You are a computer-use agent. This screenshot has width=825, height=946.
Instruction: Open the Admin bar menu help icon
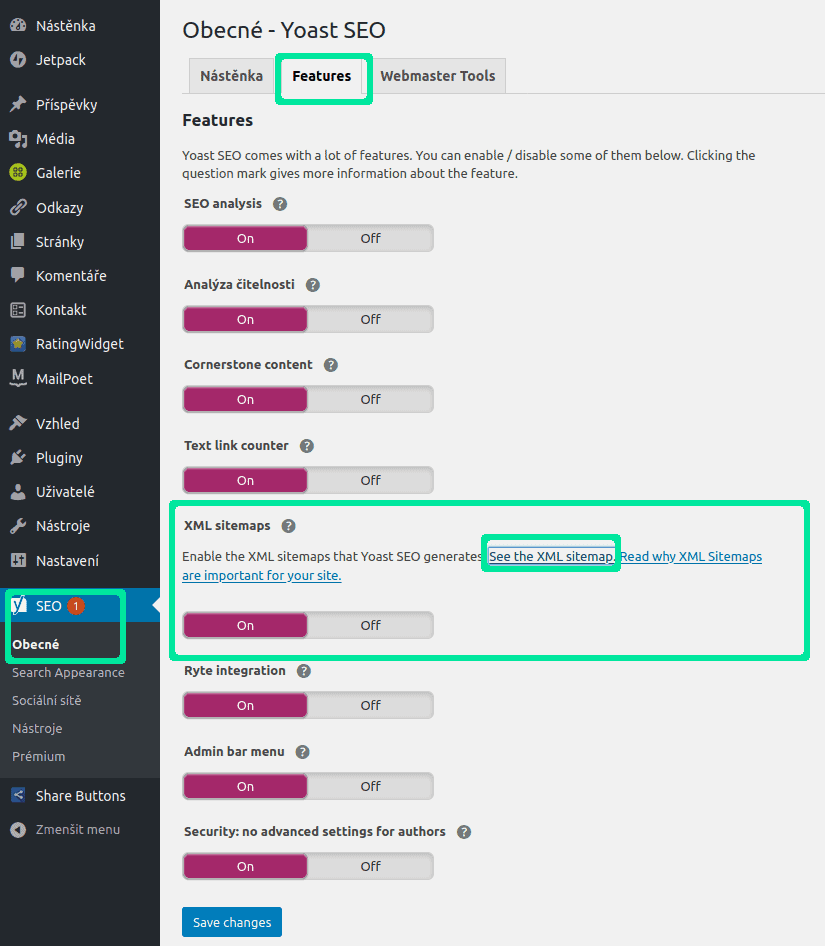click(302, 752)
